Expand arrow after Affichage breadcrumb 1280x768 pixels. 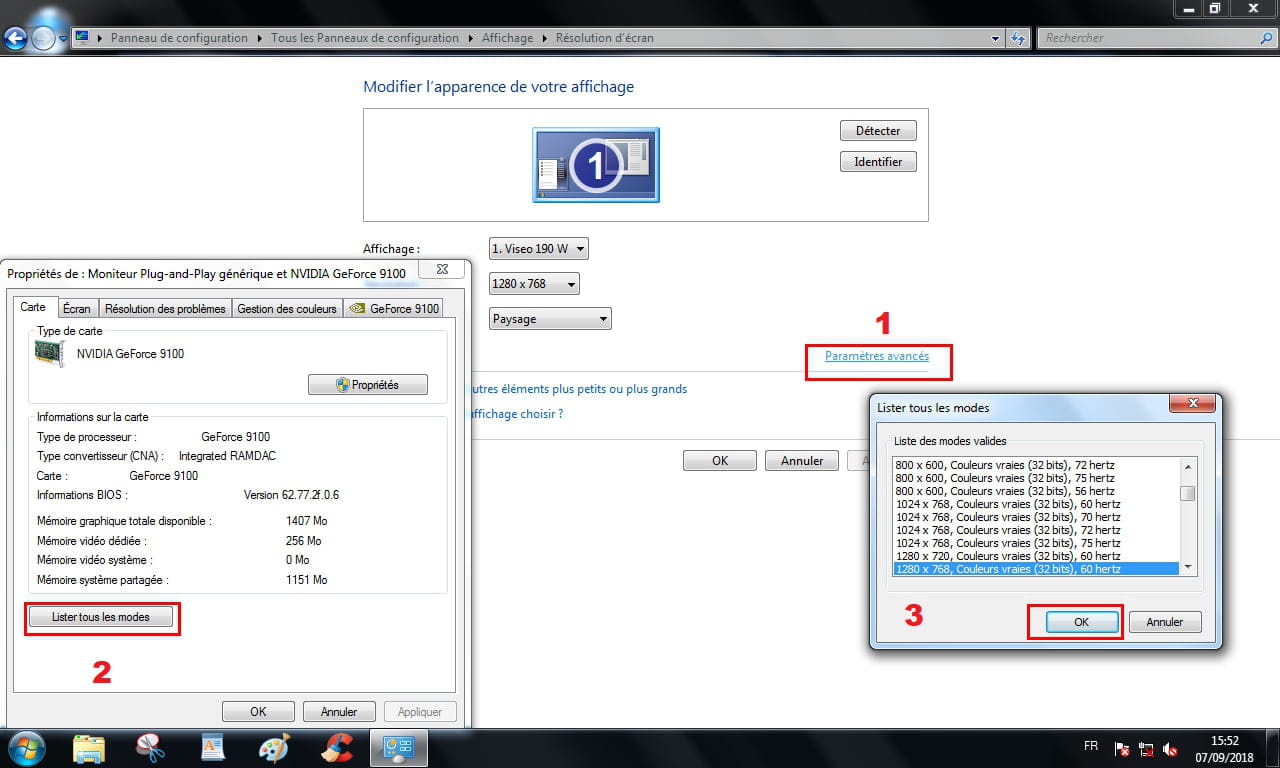[545, 38]
